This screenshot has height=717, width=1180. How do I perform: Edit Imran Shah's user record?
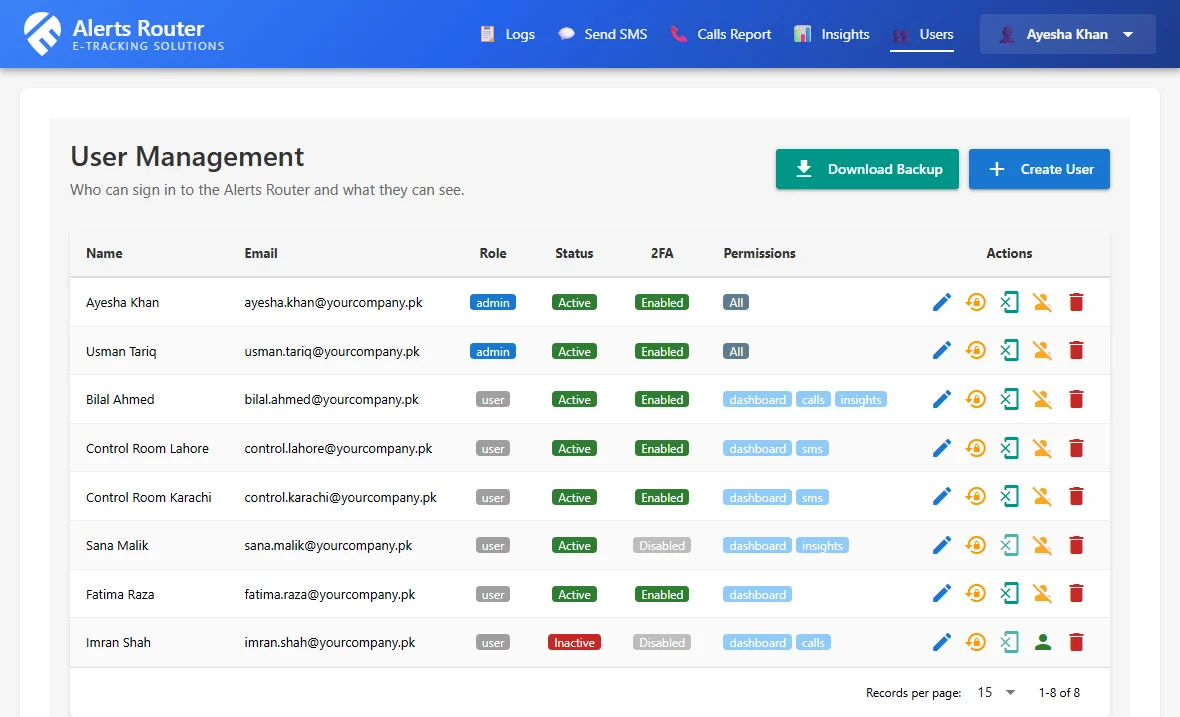(941, 643)
